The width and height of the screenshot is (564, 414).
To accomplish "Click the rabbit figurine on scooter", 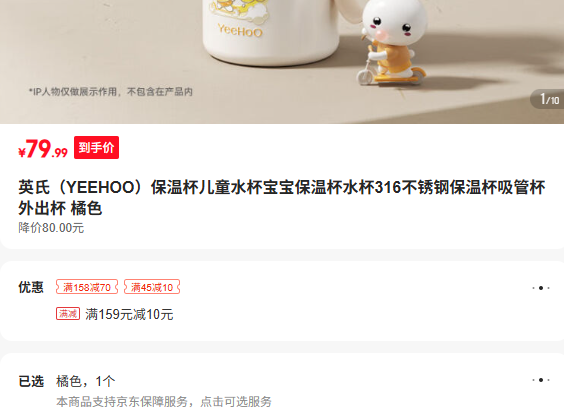I will (x=392, y=41).
